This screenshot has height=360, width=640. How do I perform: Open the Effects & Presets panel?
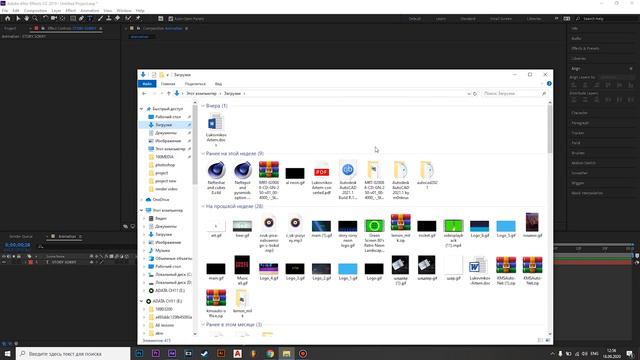(585, 48)
